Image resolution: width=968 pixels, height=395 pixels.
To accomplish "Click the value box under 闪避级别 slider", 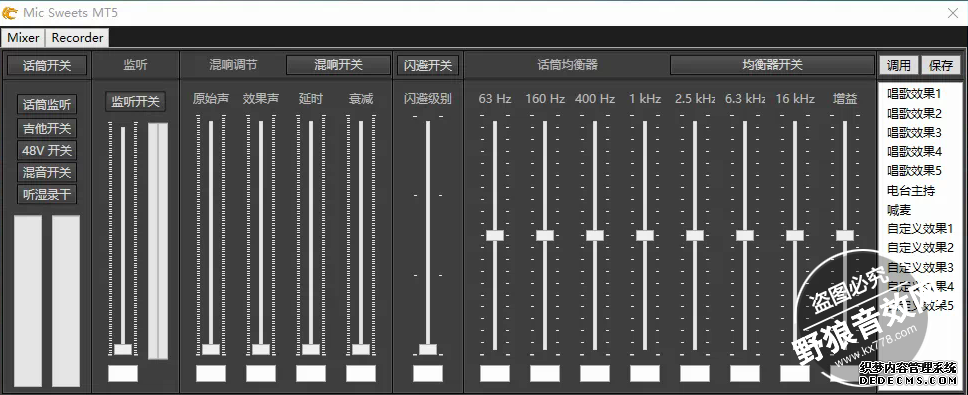I will 428,373.
